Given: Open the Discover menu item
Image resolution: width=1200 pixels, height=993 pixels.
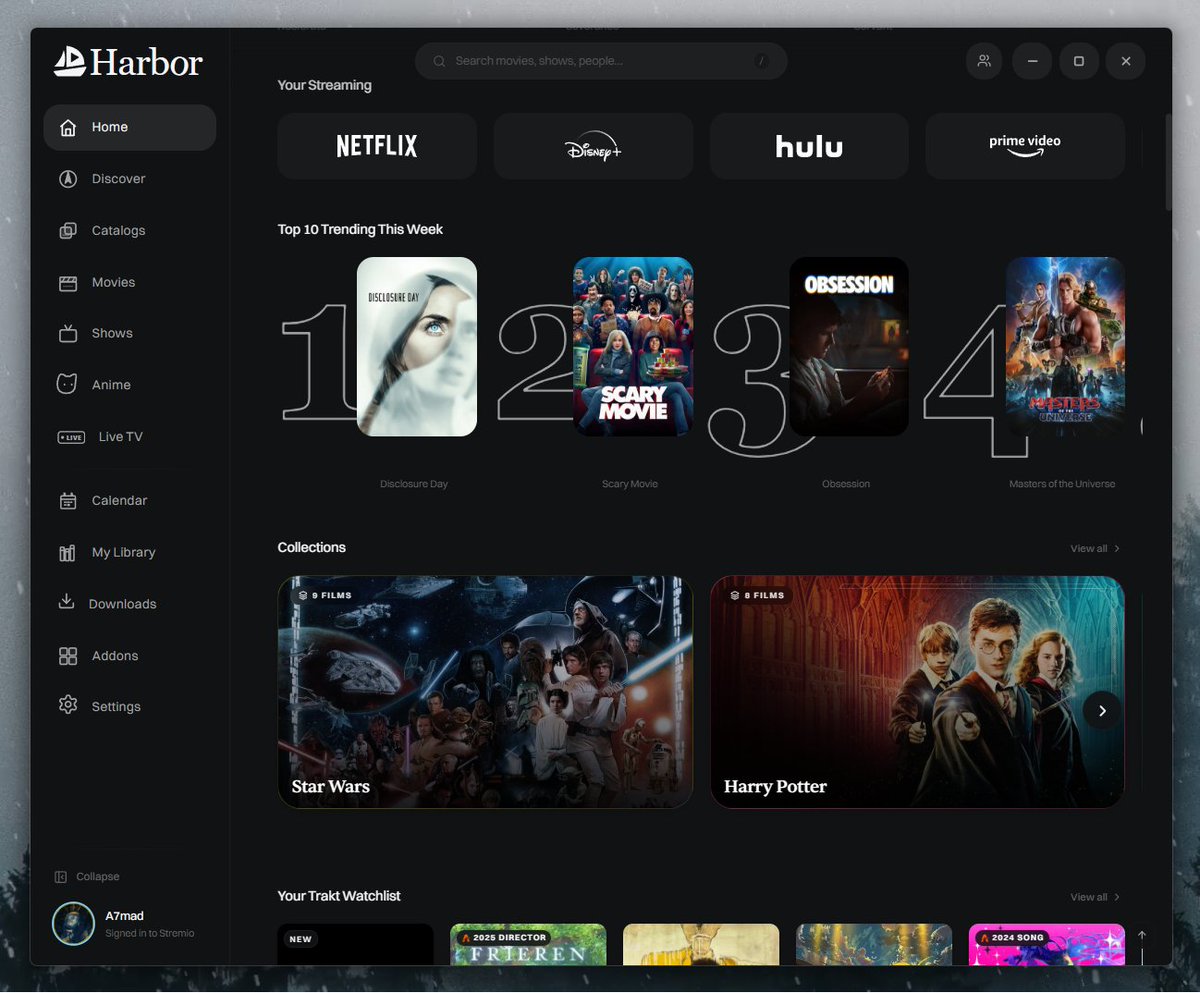Looking at the screenshot, I should 130,179.
